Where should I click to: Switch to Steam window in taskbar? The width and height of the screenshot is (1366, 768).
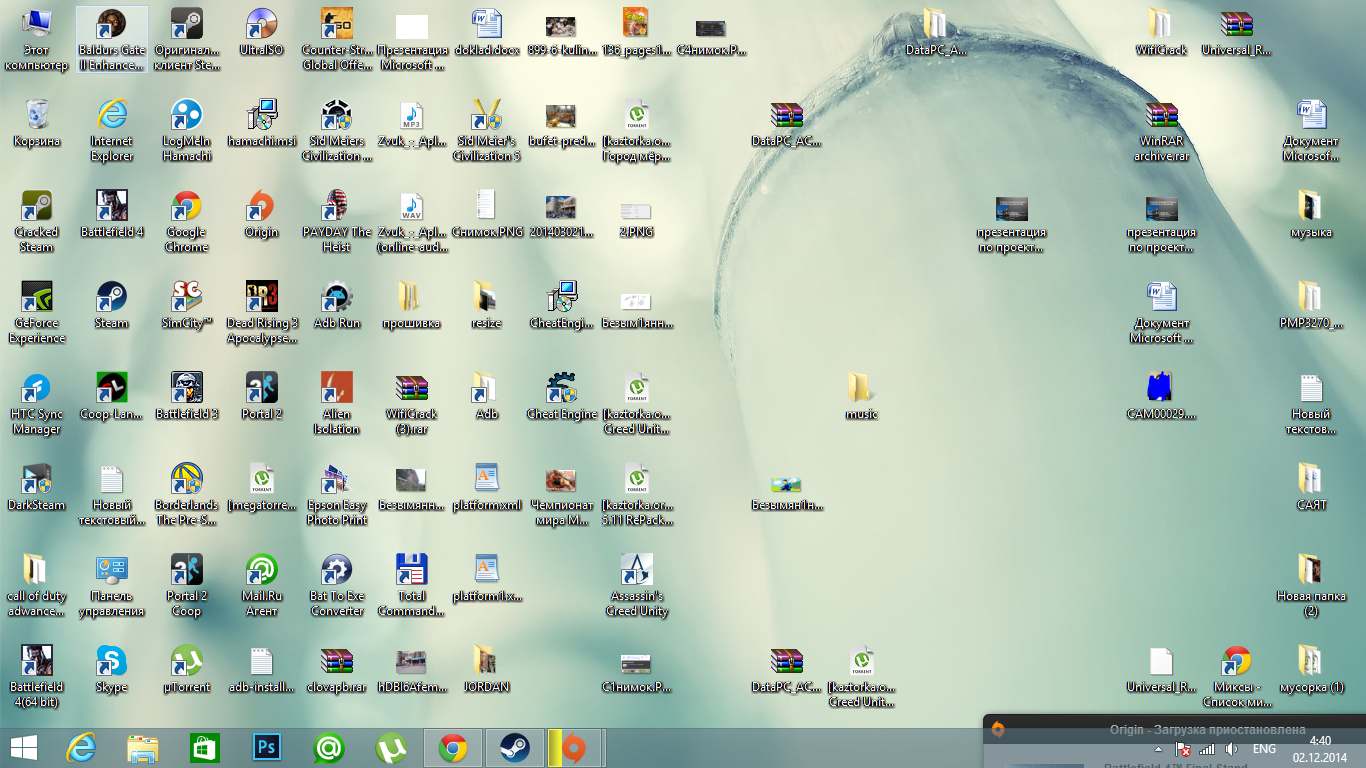[x=515, y=748]
